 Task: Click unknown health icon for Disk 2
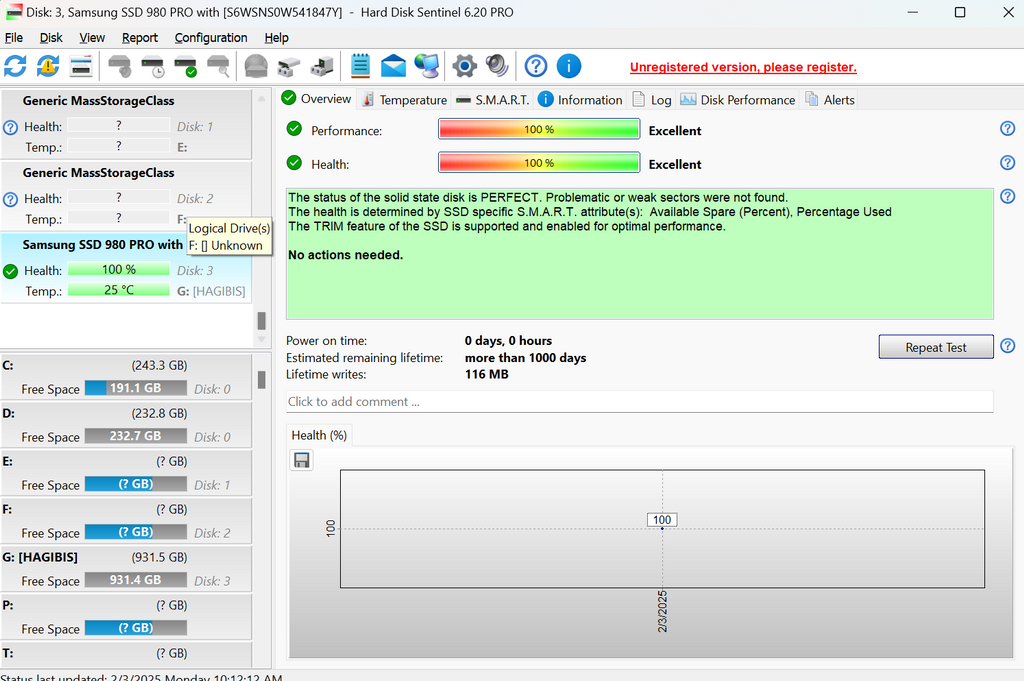[x=10, y=199]
